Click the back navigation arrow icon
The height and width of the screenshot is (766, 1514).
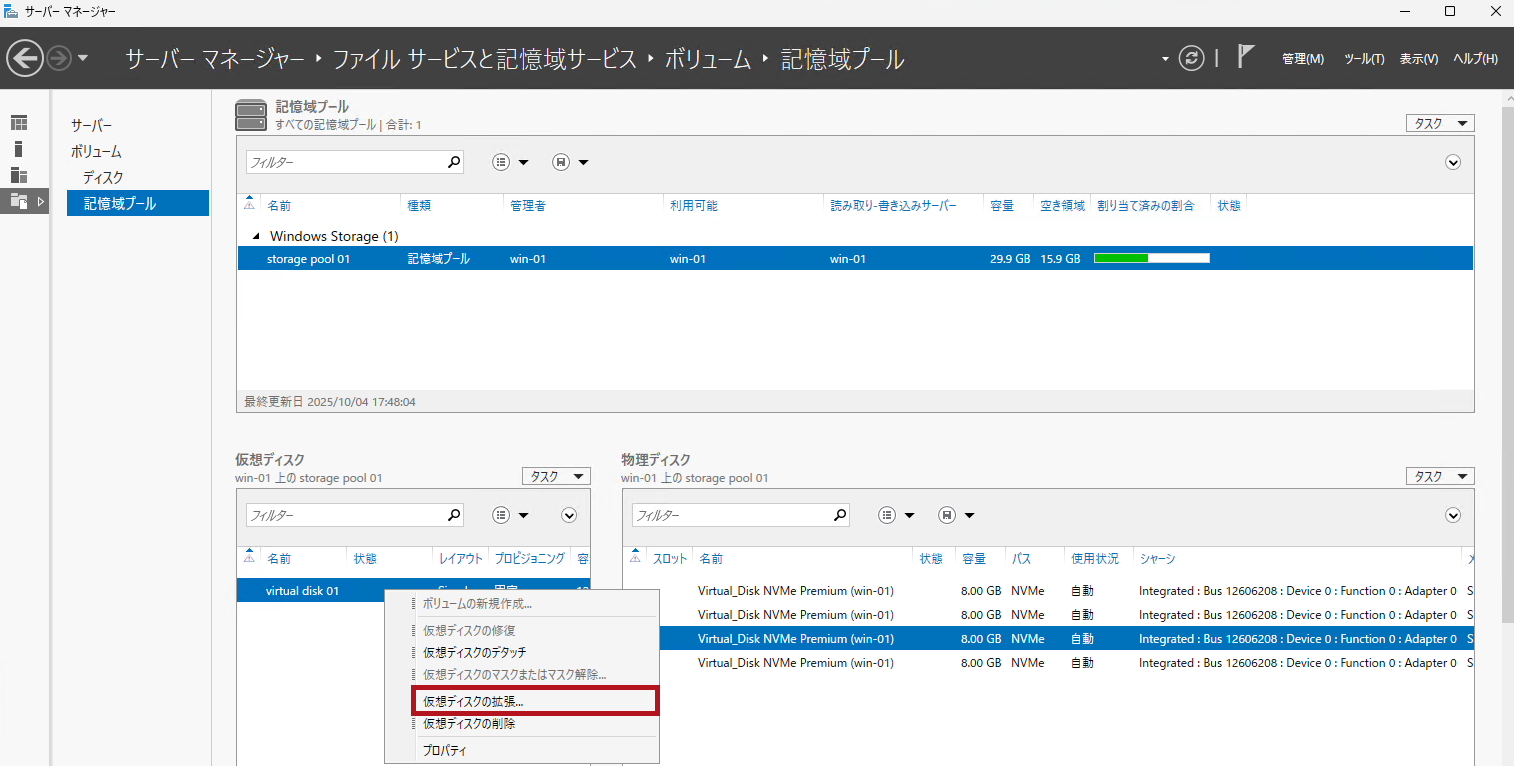pos(25,58)
